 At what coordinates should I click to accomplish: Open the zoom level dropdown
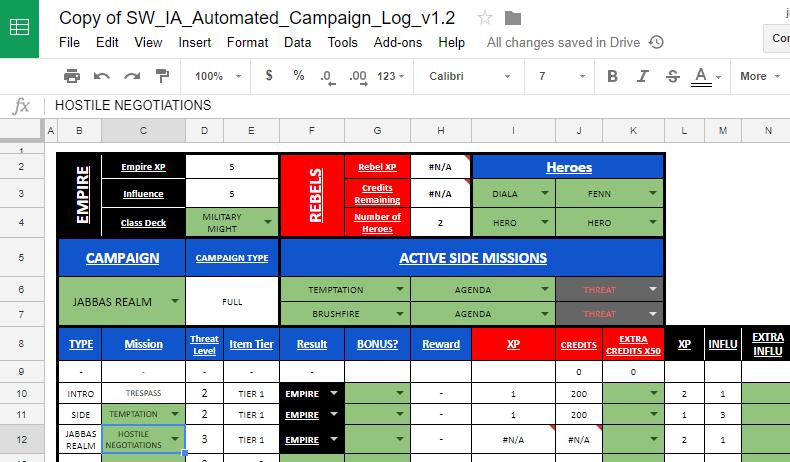click(x=216, y=76)
